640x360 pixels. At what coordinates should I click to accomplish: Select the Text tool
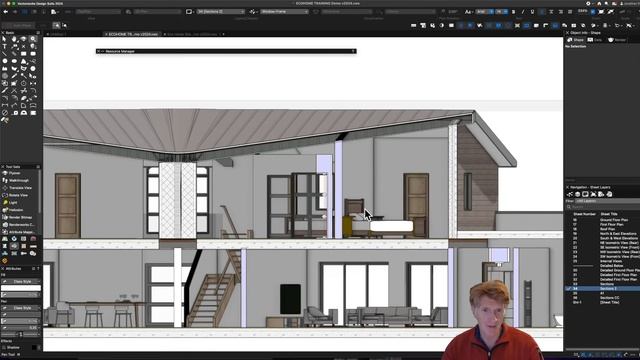tap(4, 47)
